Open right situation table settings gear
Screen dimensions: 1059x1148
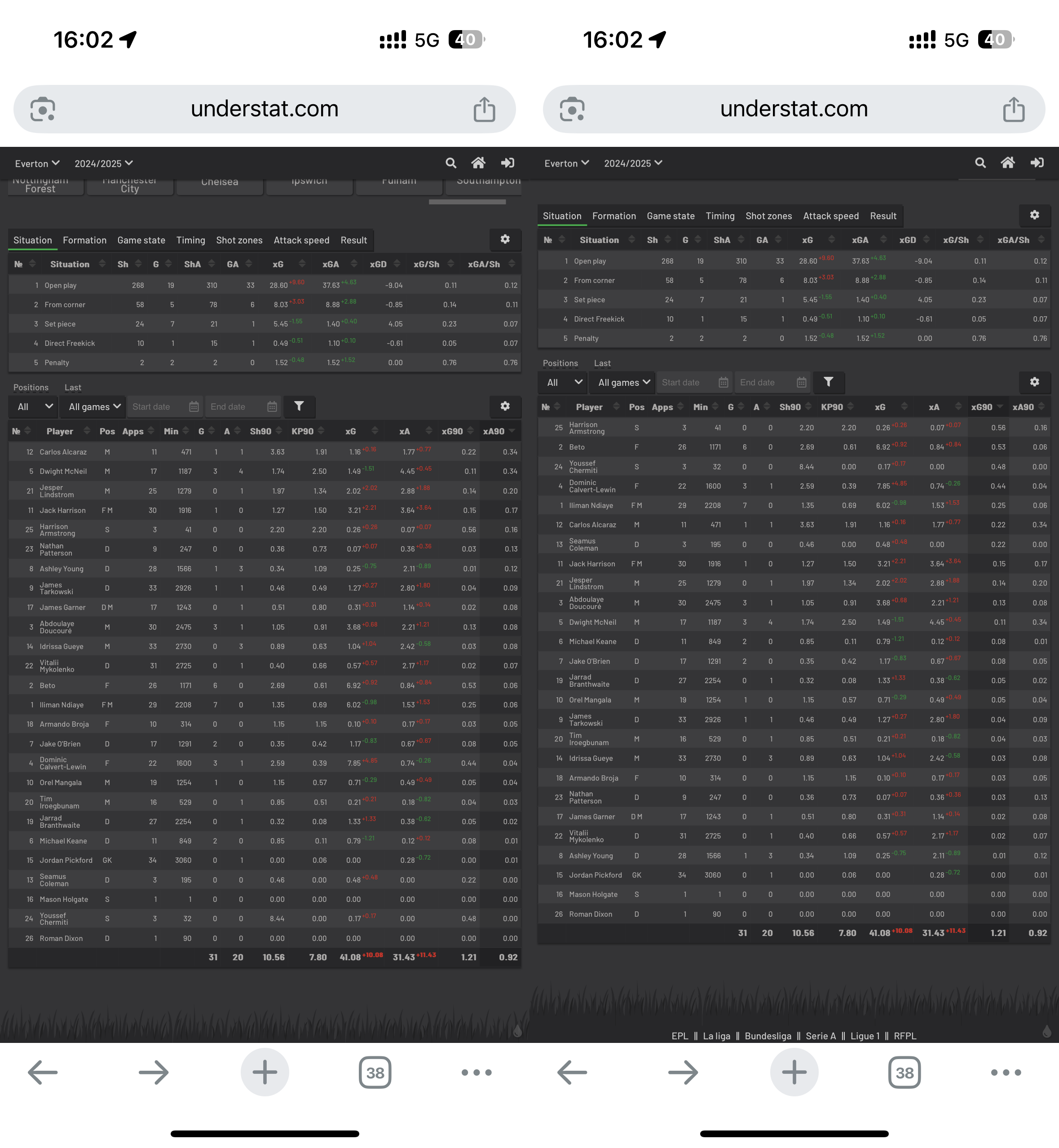pos(1034,216)
